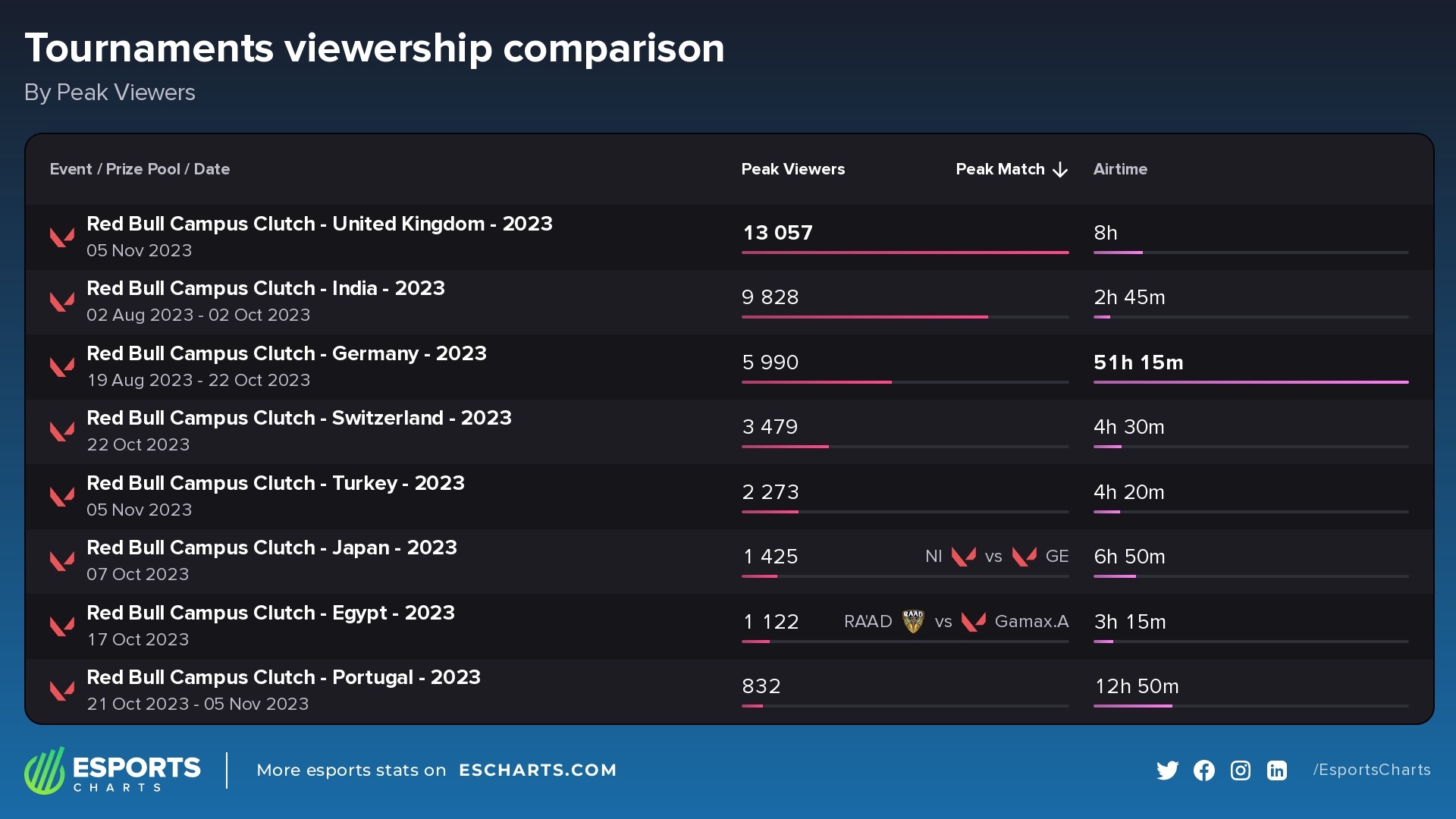Click the Tournaments viewership comparison title

point(375,49)
